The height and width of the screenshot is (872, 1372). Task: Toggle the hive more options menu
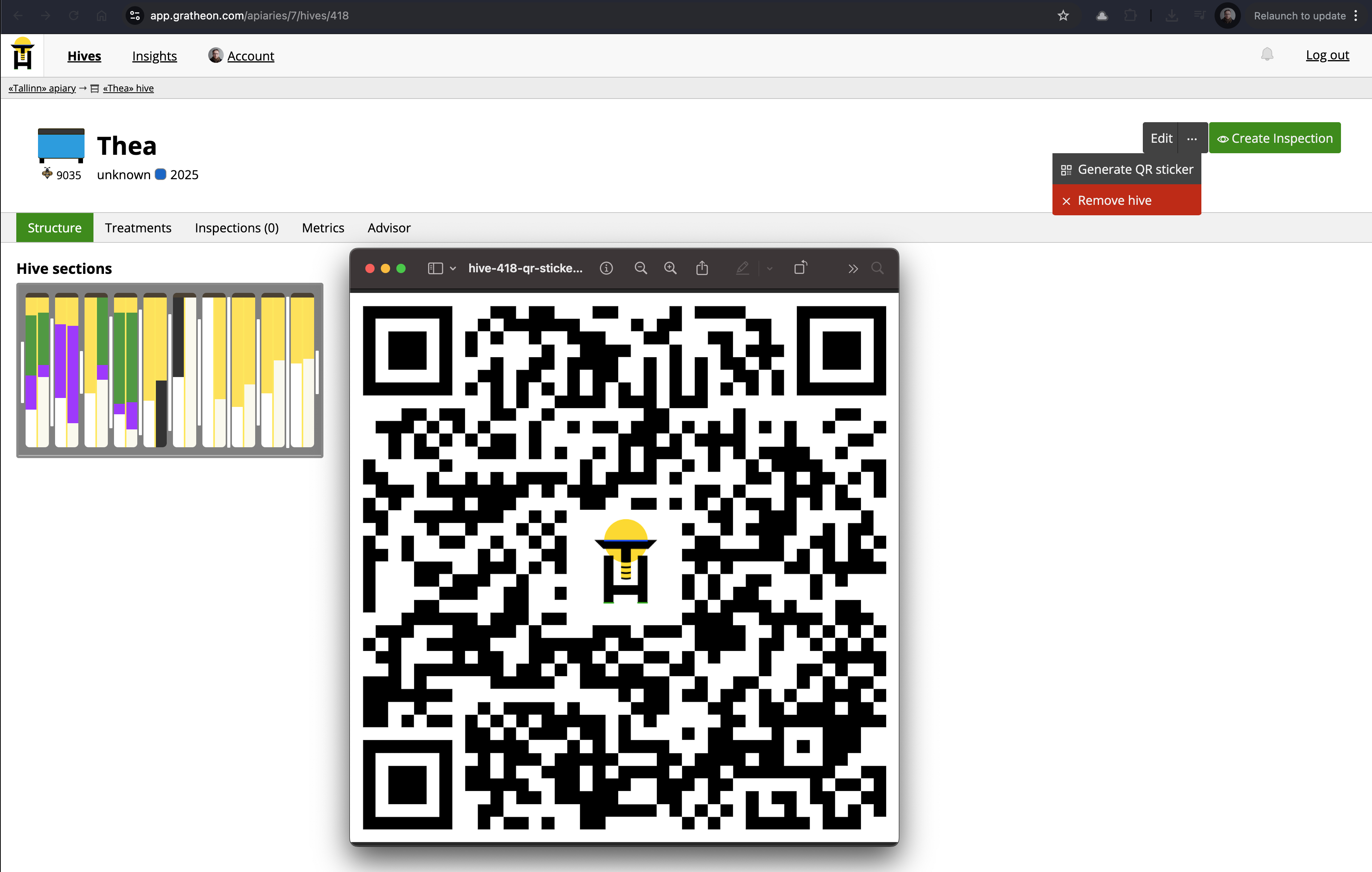pos(1192,138)
